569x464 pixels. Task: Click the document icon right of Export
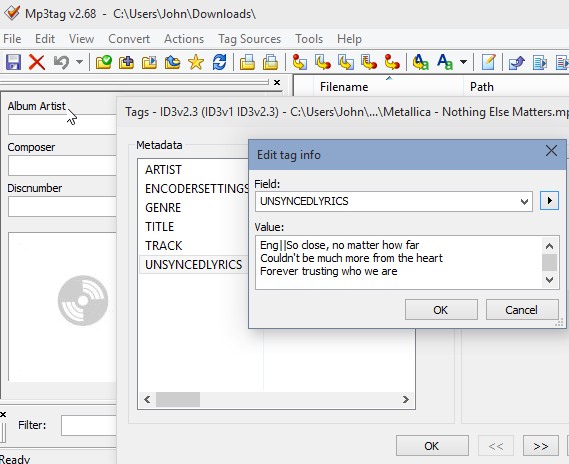pos(540,62)
